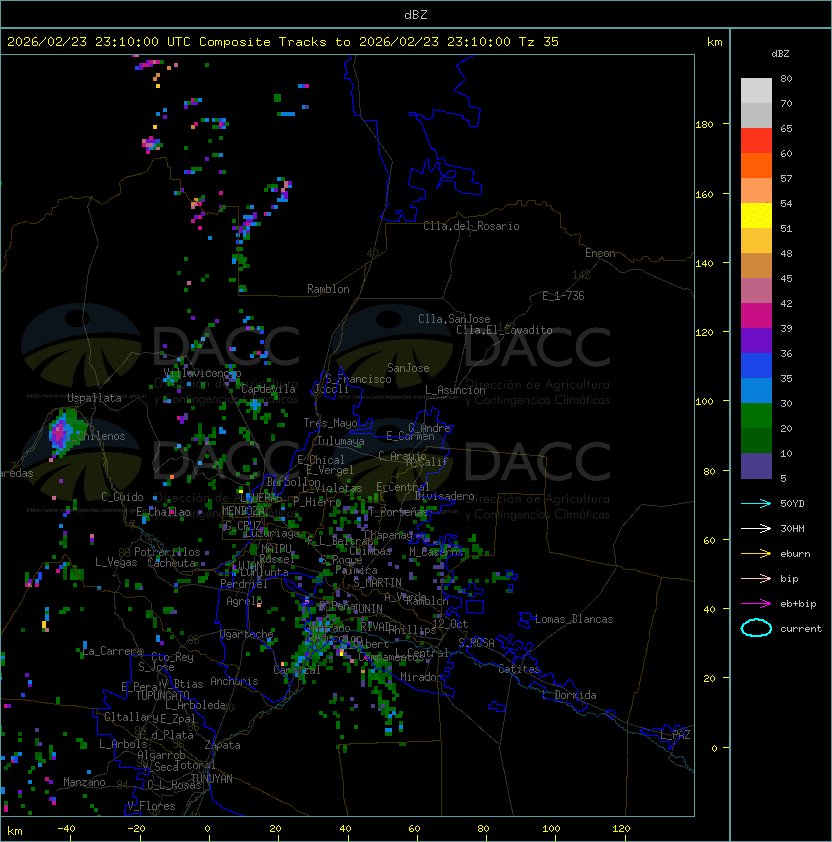Choose the light gray top swatch below 80
This screenshot has height=842, width=832.
(756, 90)
